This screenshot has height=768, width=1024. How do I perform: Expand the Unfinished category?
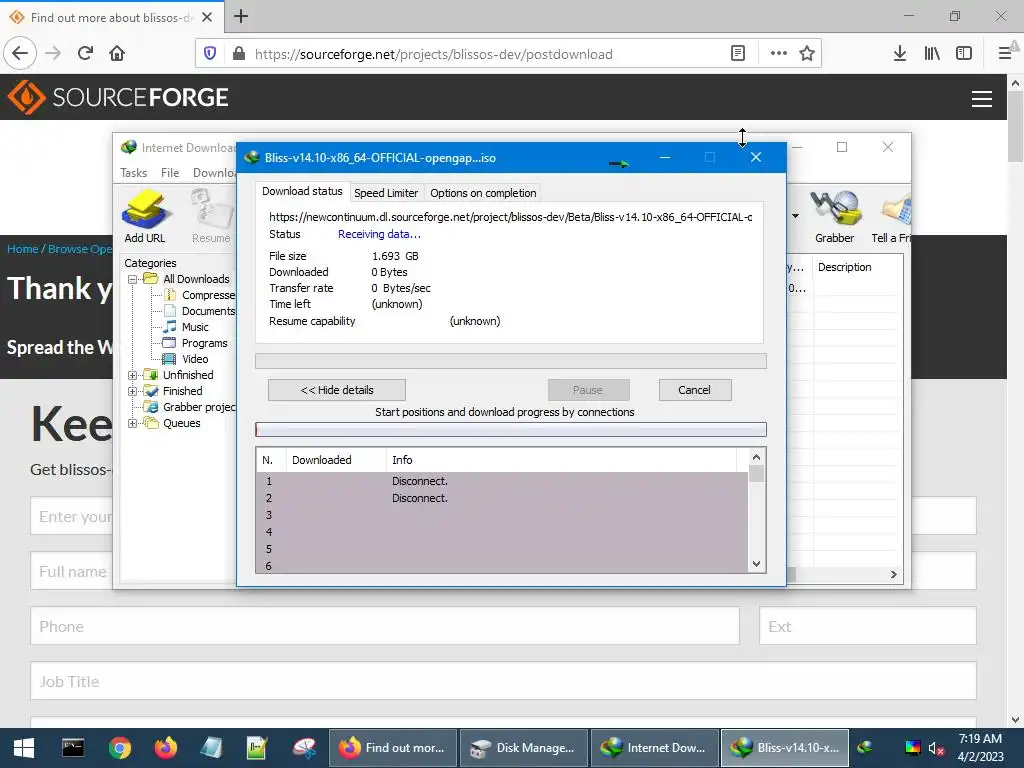[x=132, y=375]
